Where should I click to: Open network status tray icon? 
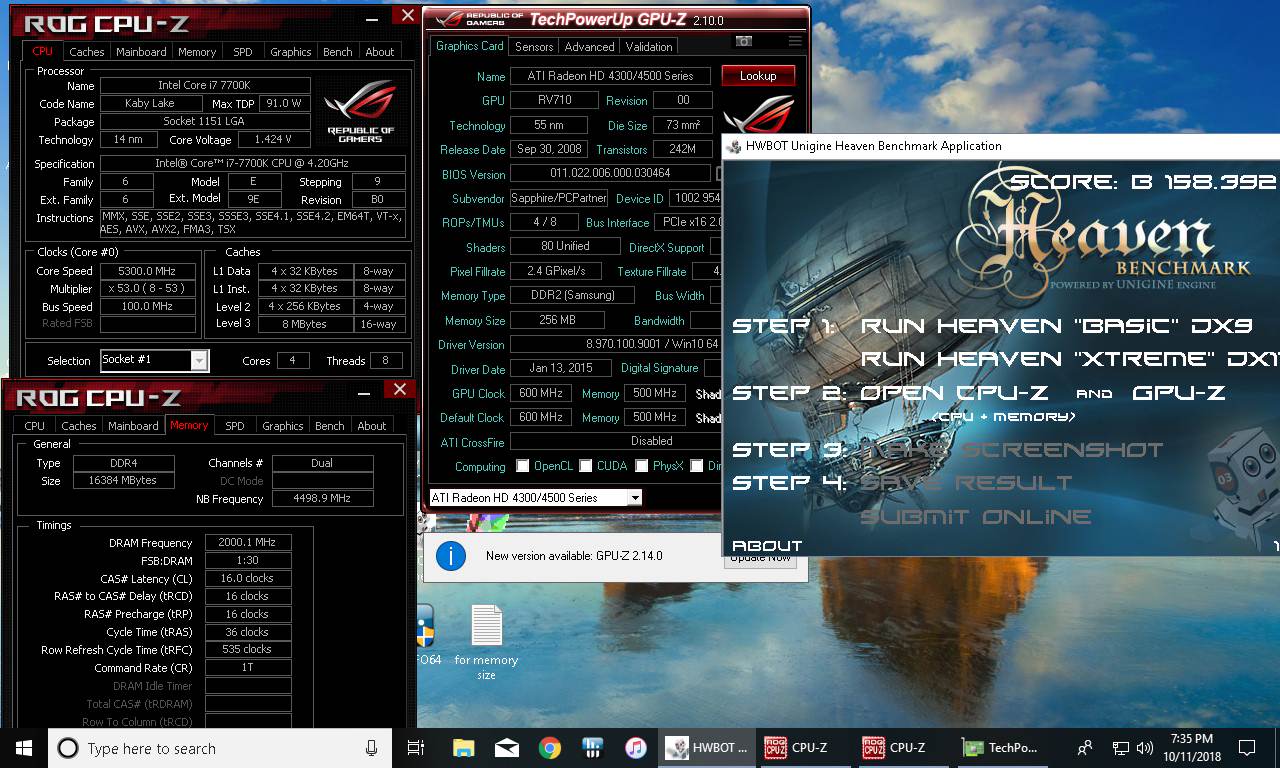(1121, 748)
